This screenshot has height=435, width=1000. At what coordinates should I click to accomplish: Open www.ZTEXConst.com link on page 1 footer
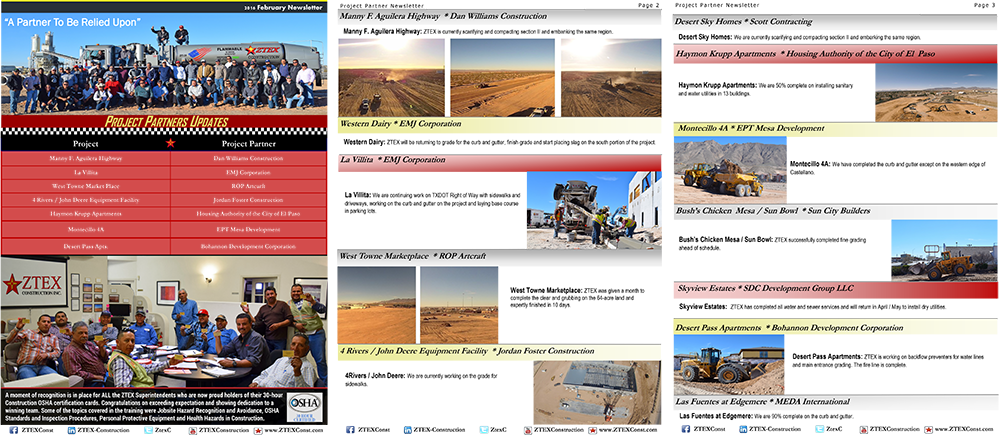pos(292,431)
